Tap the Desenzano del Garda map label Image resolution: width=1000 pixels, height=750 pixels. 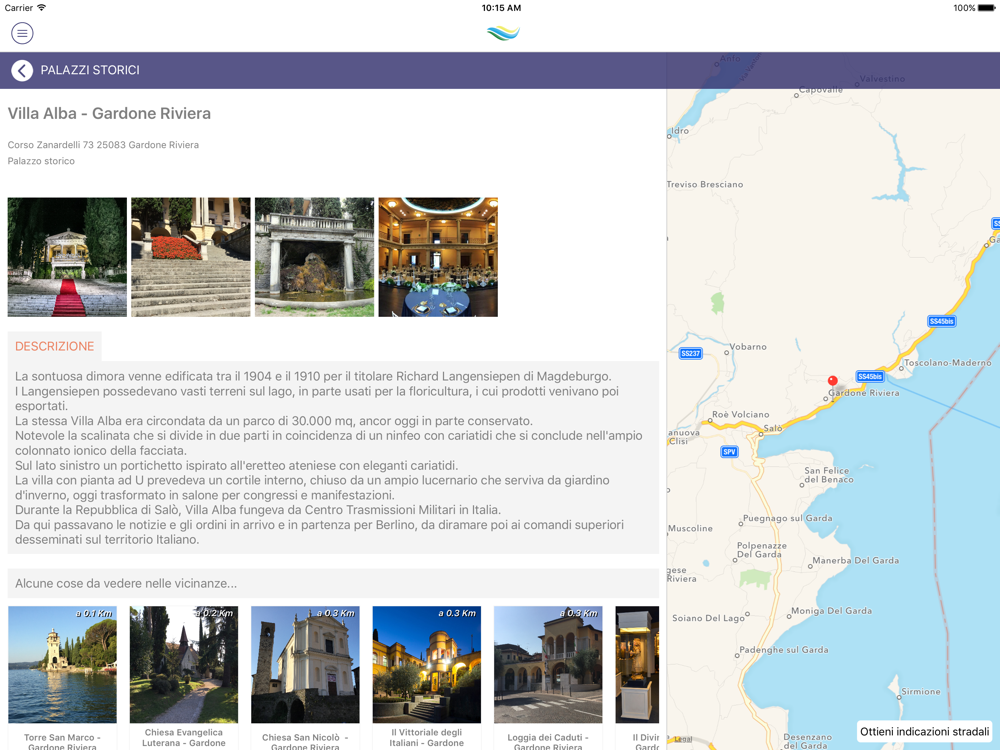[808, 742]
